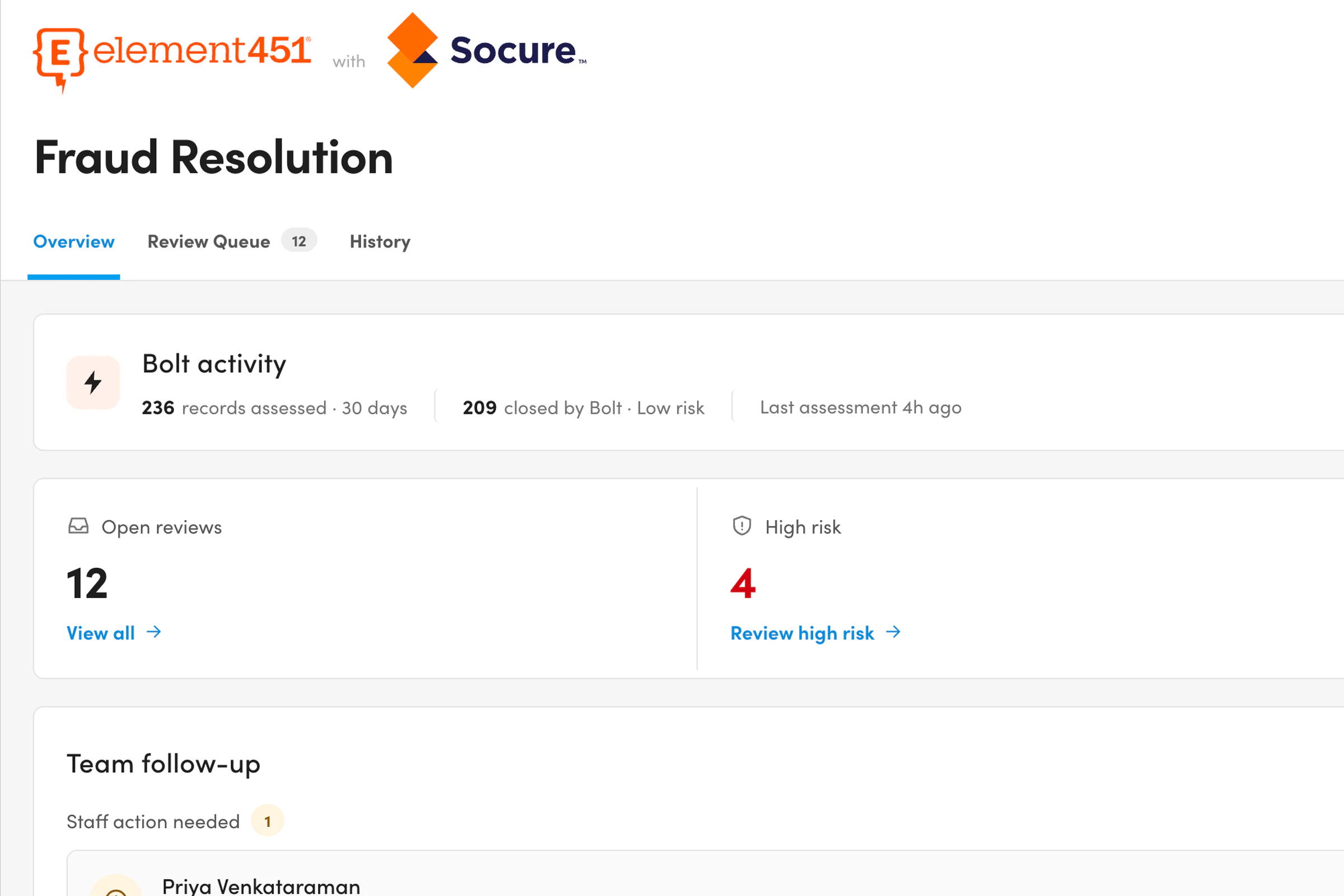1344x896 pixels.
Task: Click the 209 closed by Bolt stat
Action: pyautogui.click(x=584, y=408)
